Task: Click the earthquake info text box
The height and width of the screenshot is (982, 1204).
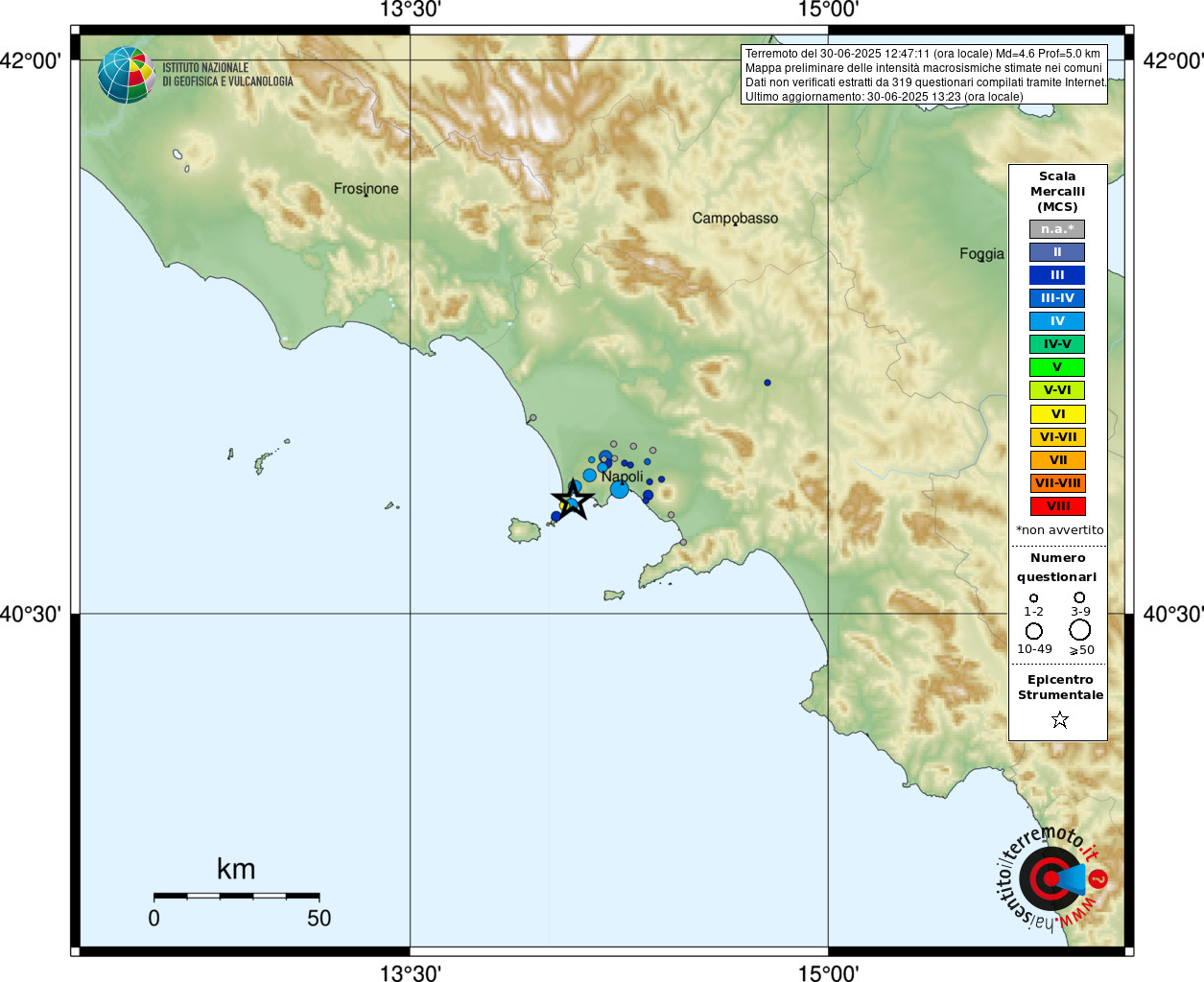Action: (924, 75)
